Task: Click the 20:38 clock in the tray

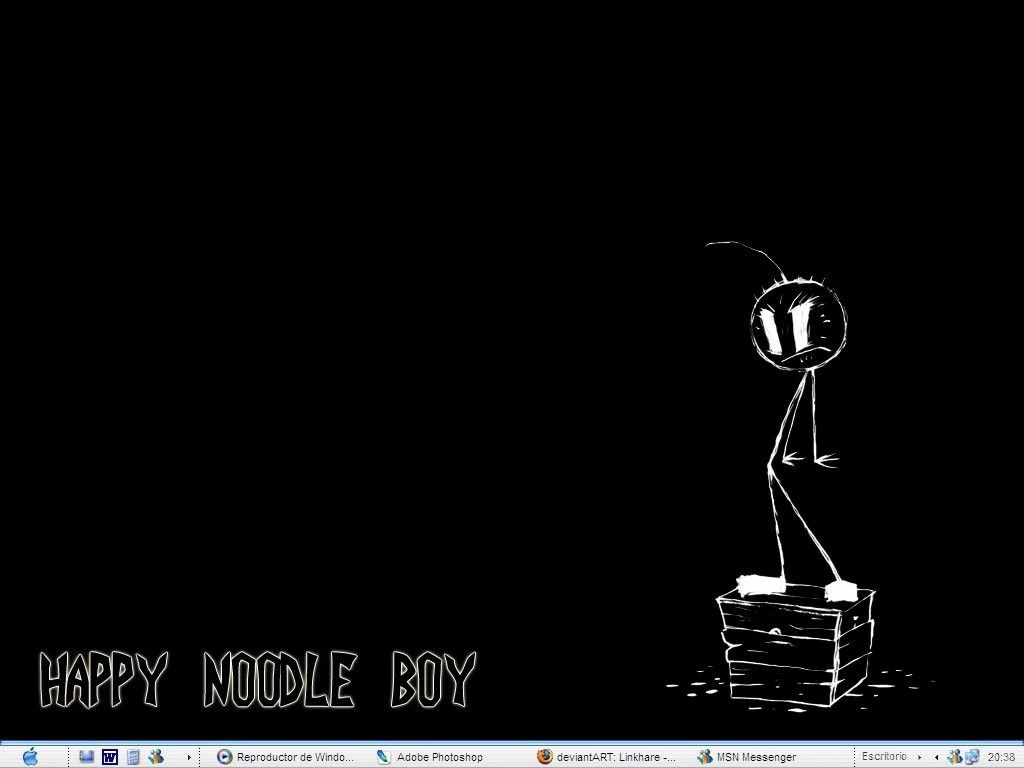Action: click(x=1001, y=757)
